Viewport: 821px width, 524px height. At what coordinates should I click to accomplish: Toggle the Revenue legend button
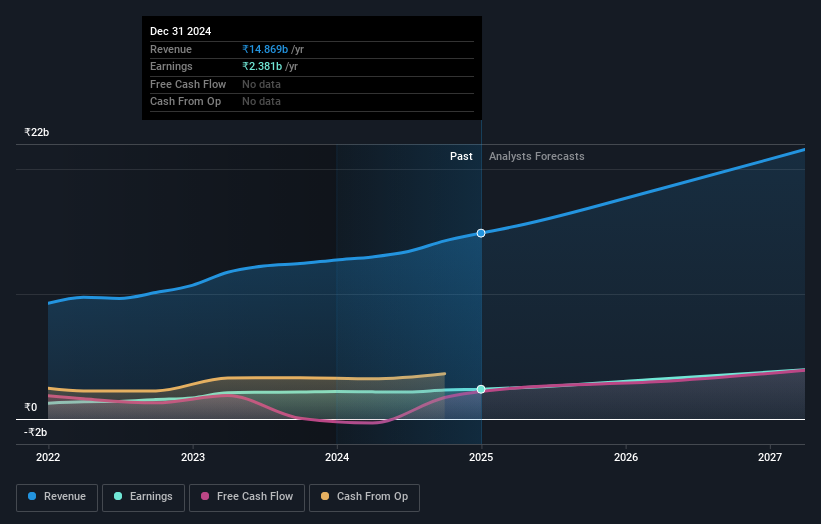click(x=57, y=497)
